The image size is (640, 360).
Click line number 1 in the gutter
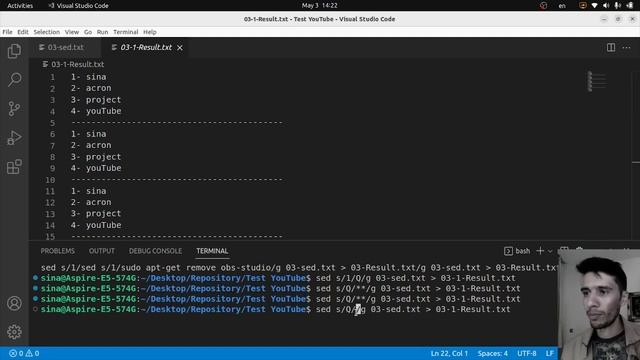tap(52, 77)
